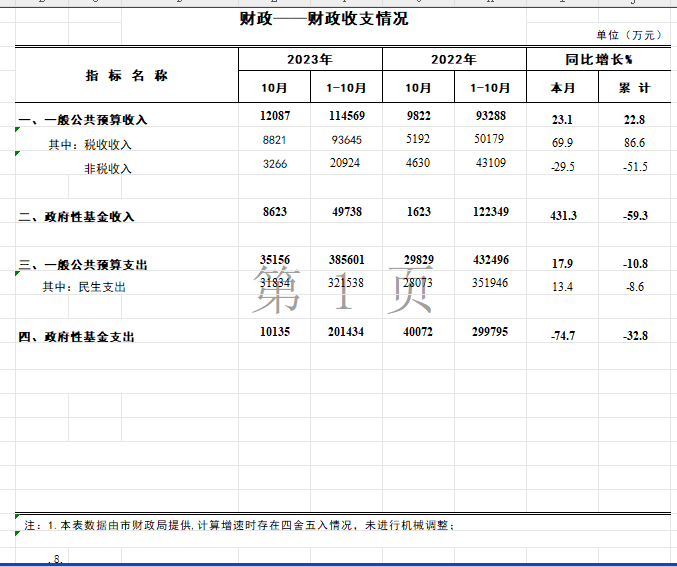Viewport: 677px width, 567px height.
Task: Select the 累计 column header
Action: (634, 88)
